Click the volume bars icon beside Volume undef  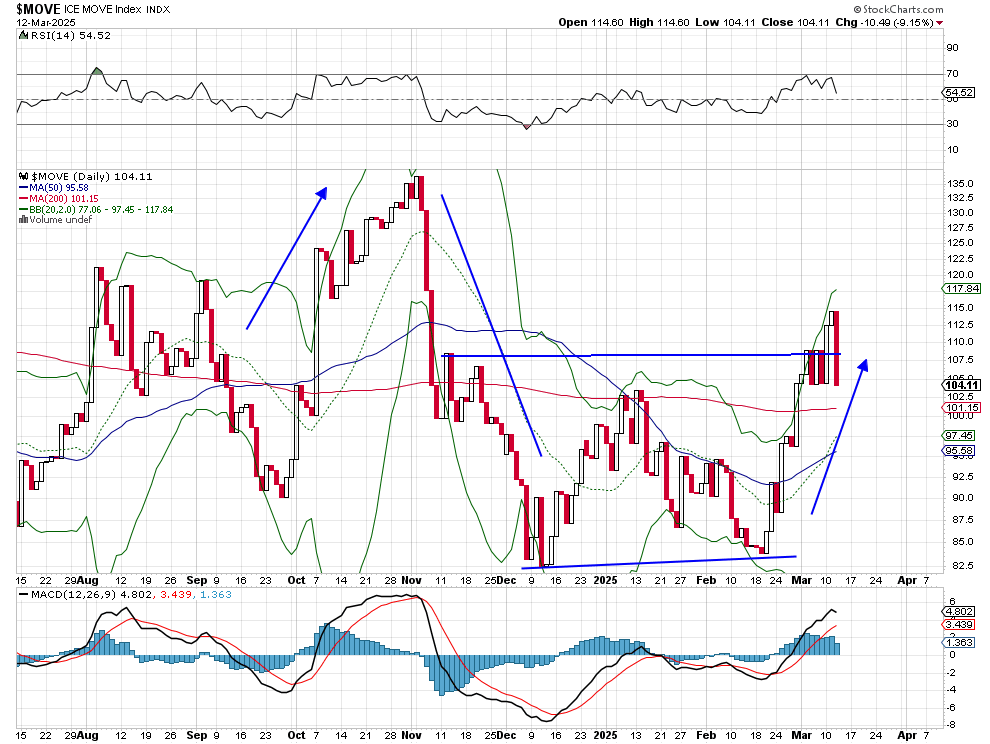(x=23, y=220)
